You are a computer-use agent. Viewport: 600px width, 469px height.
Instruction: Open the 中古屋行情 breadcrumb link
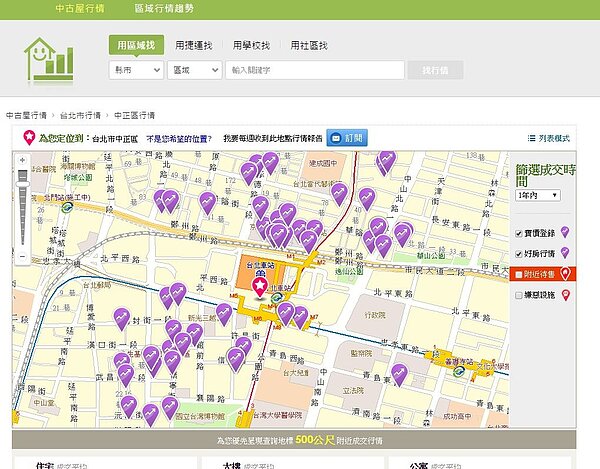tap(26, 115)
